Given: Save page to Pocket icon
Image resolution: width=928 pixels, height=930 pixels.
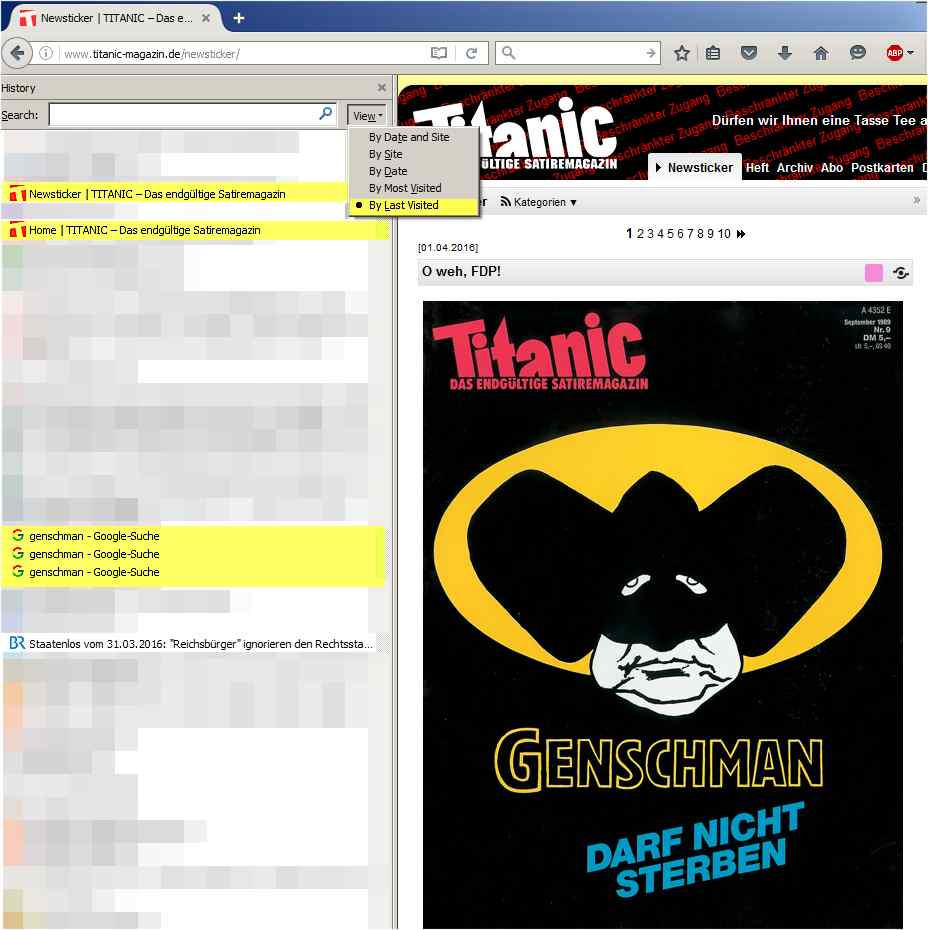Looking at the screenshot, I should pyautogui.click(x=749, y=53).
